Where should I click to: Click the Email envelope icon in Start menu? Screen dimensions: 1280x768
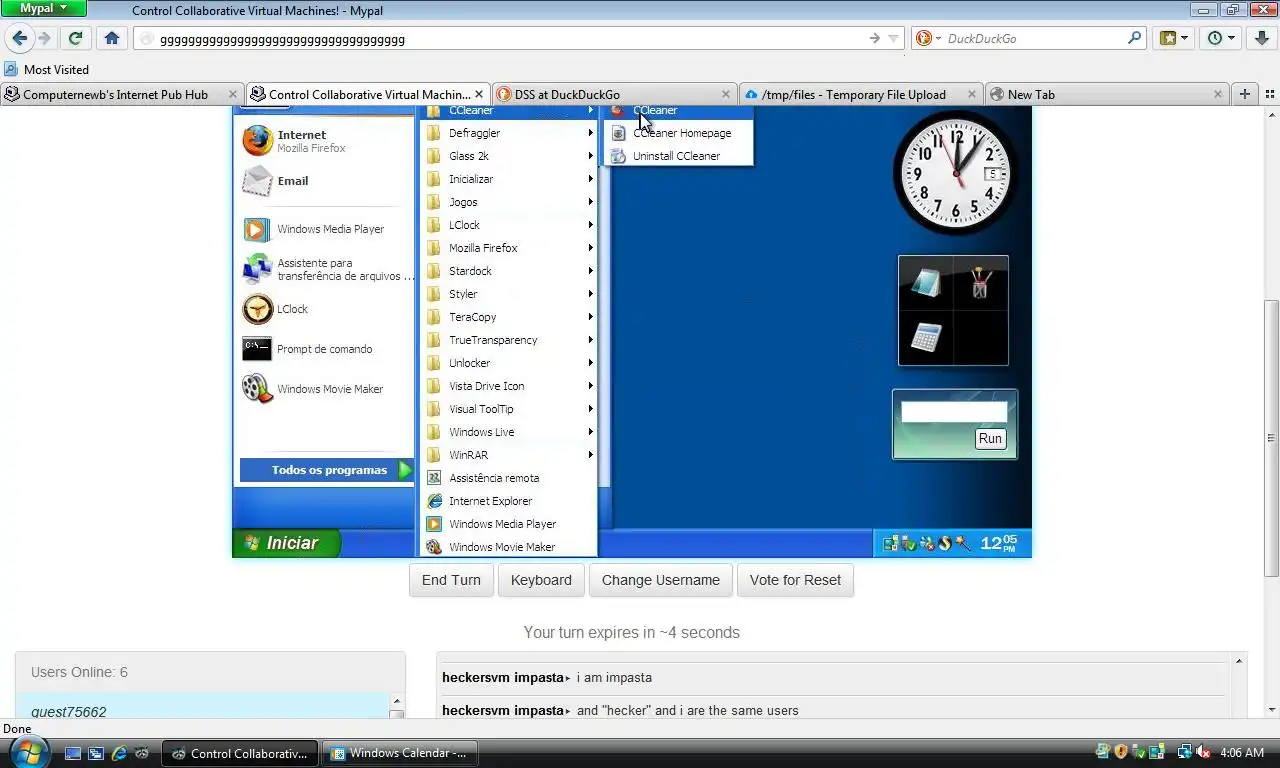point(257,181)
